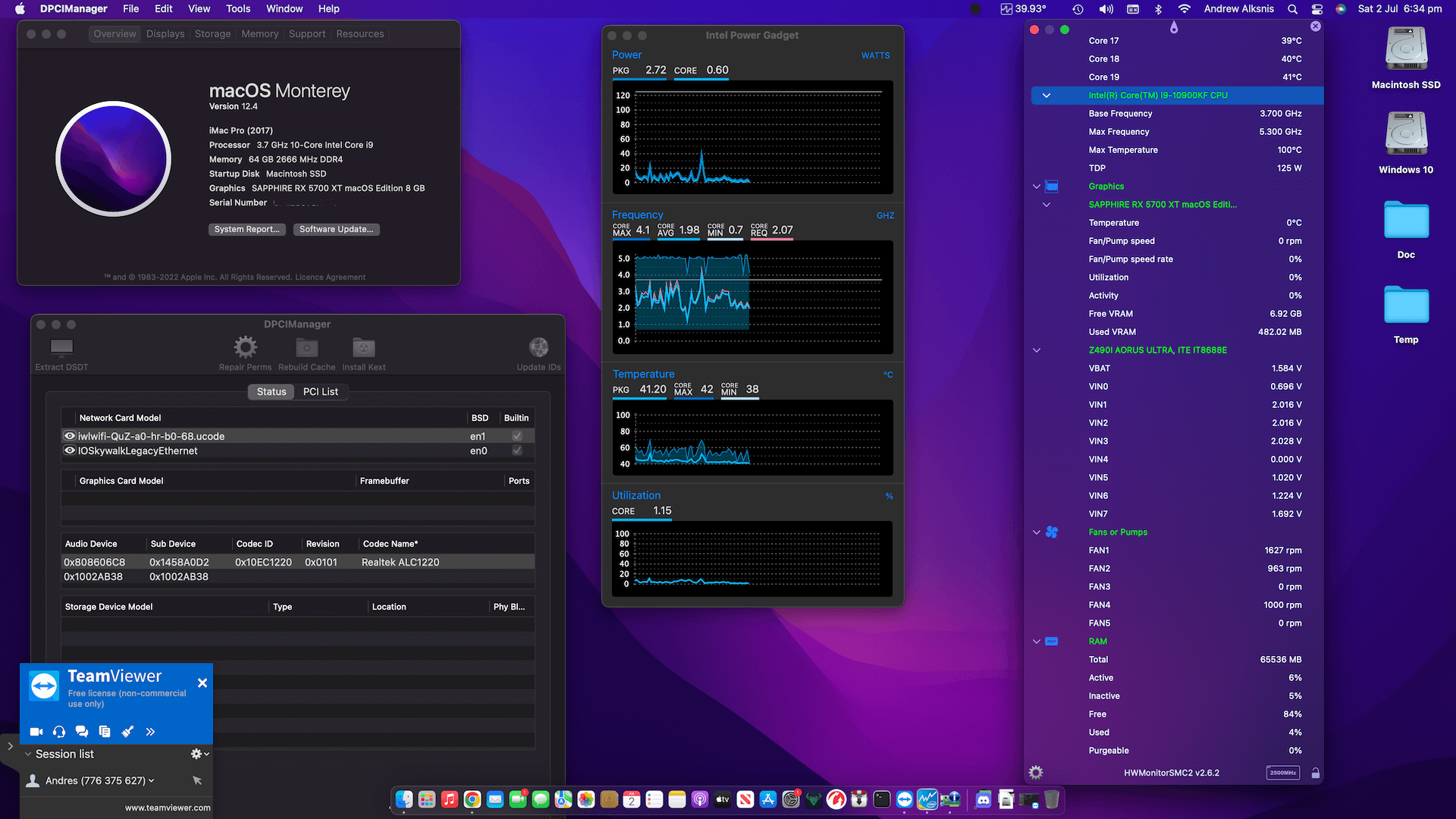Screen dimensions: 1456x819
Task: Open Session list gear dropdown
Action: 199,754
